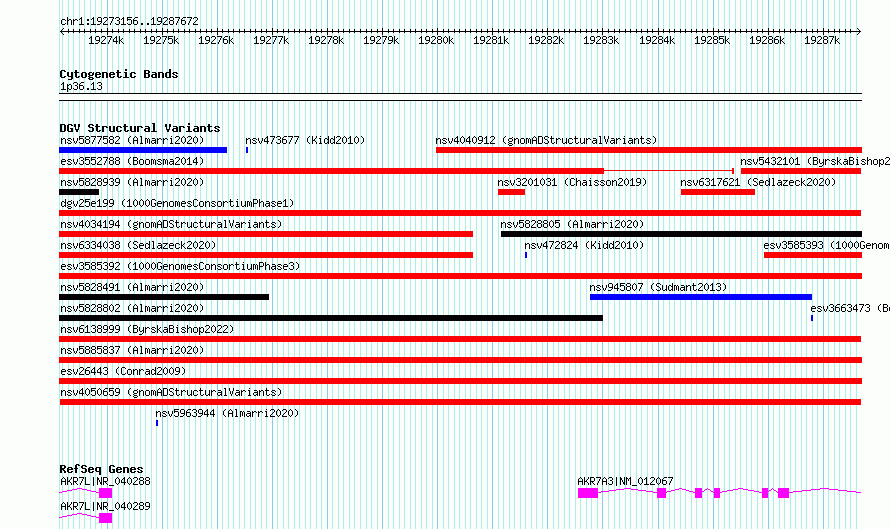Screen dimensions: 890x529
Task: Open dgv25e199 1000GenomesConsortiumPhase1 label
Action: click(177, 203)
